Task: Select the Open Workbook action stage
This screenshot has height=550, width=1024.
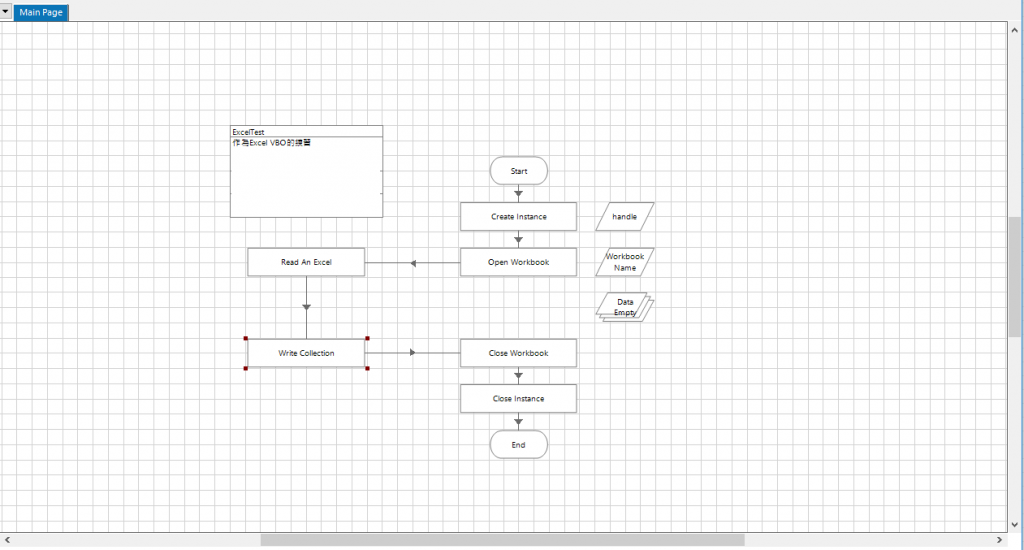Action: click(x=519, y=262)
